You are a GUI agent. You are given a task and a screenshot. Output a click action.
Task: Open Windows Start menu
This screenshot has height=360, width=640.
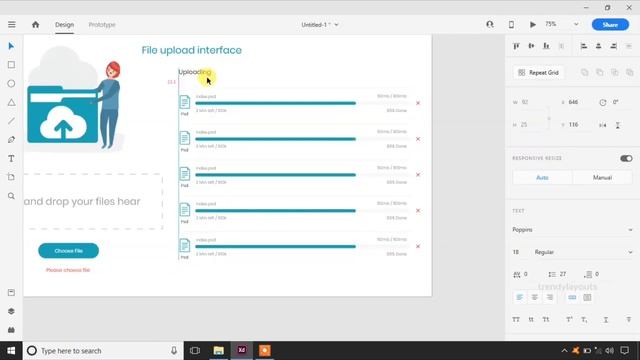11,351
